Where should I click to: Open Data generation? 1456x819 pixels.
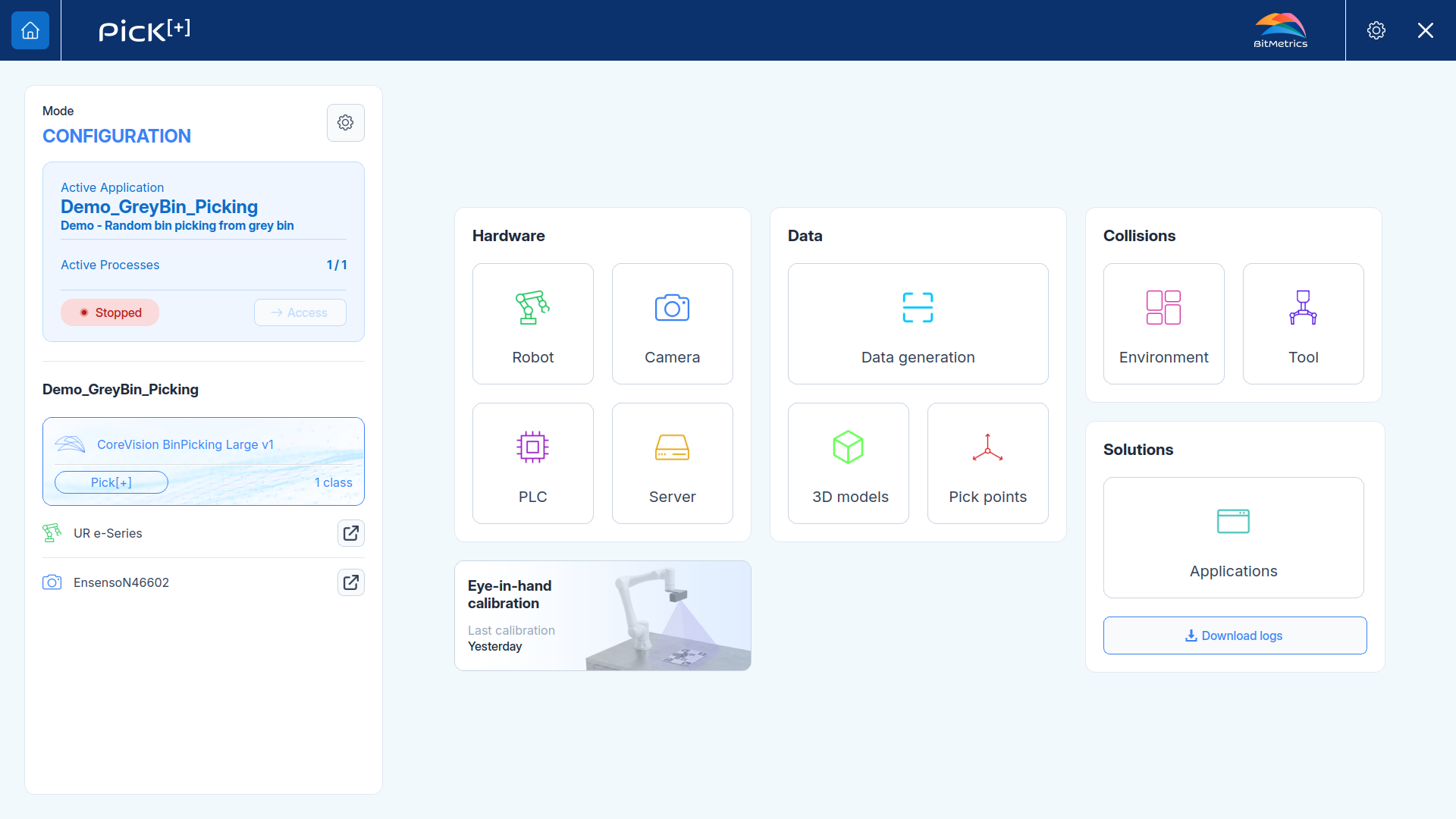[x=918, y=324]
